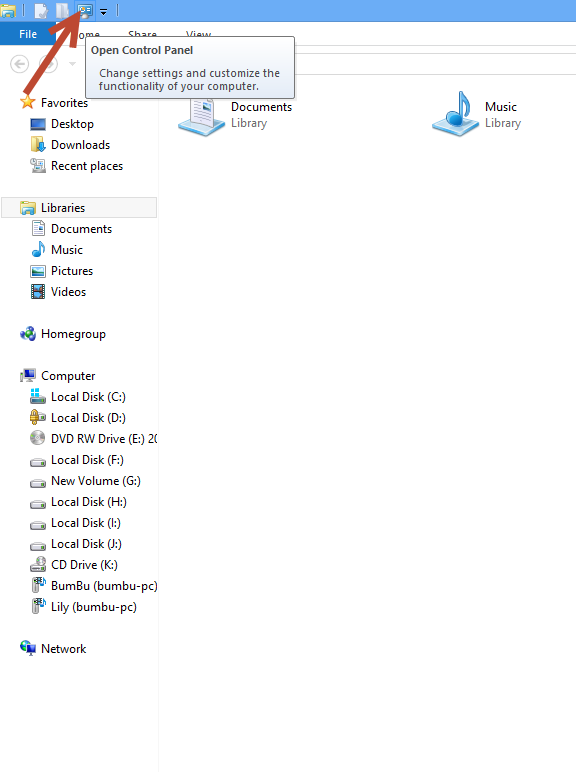The image size is (576, 772).
Task: Open the BumBu (bumbu-pc) network drive
Action: click(94, 586)
